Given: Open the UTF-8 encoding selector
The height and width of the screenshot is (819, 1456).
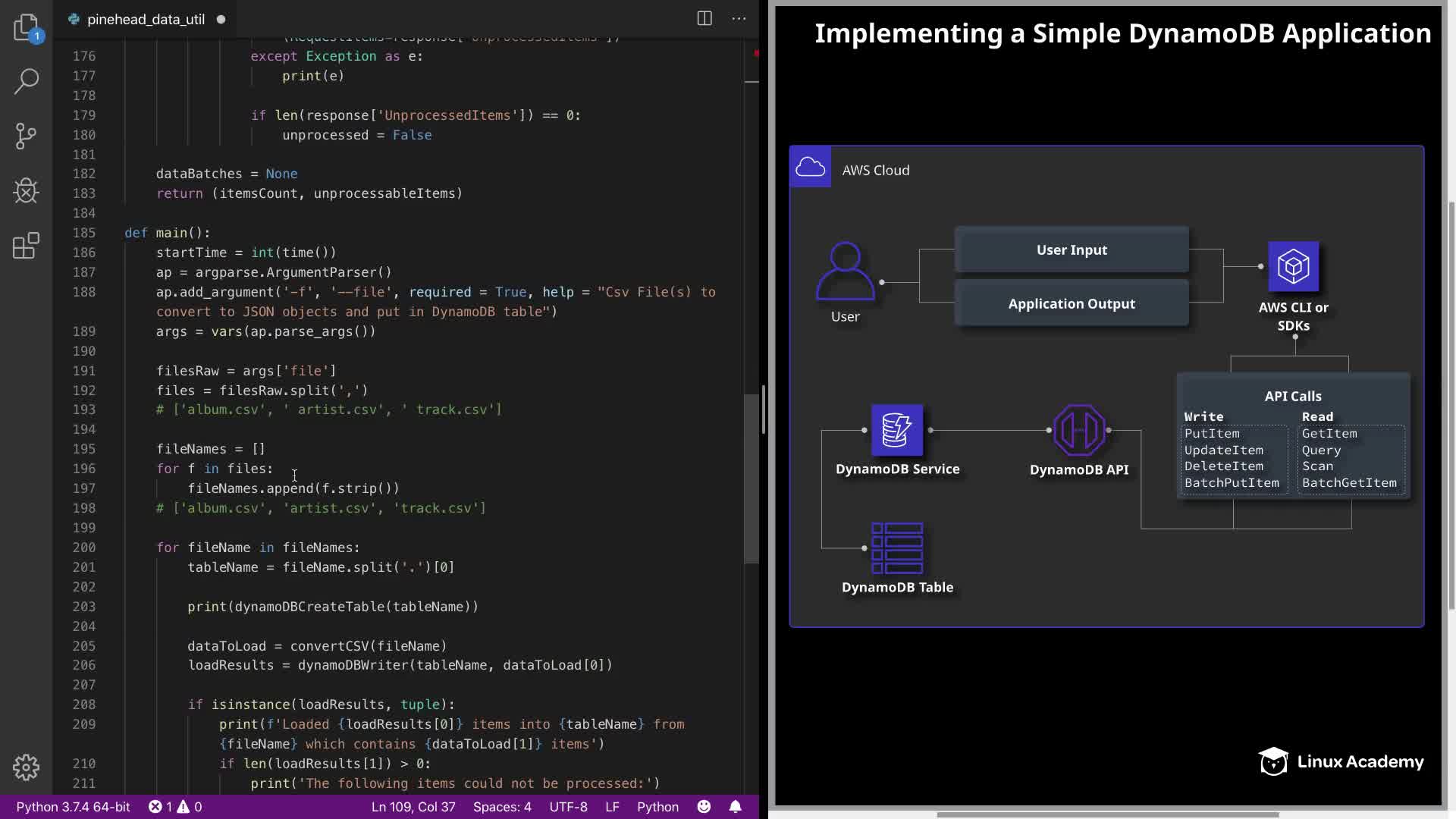Looking at the screenshot, I should (568, 807).
